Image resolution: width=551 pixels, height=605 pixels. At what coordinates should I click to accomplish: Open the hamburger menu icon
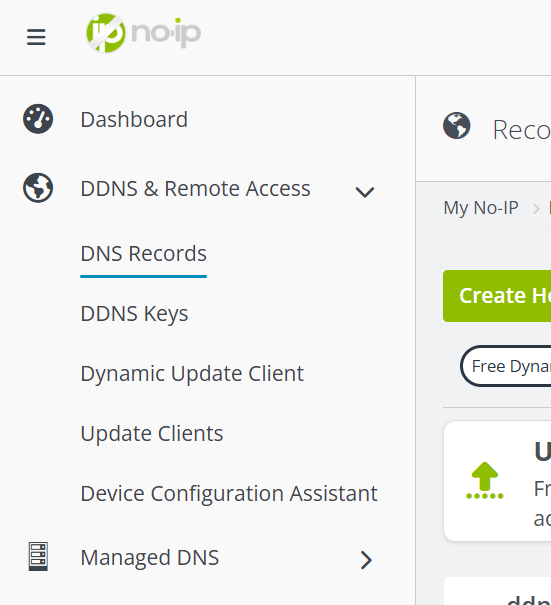[36, 37]
